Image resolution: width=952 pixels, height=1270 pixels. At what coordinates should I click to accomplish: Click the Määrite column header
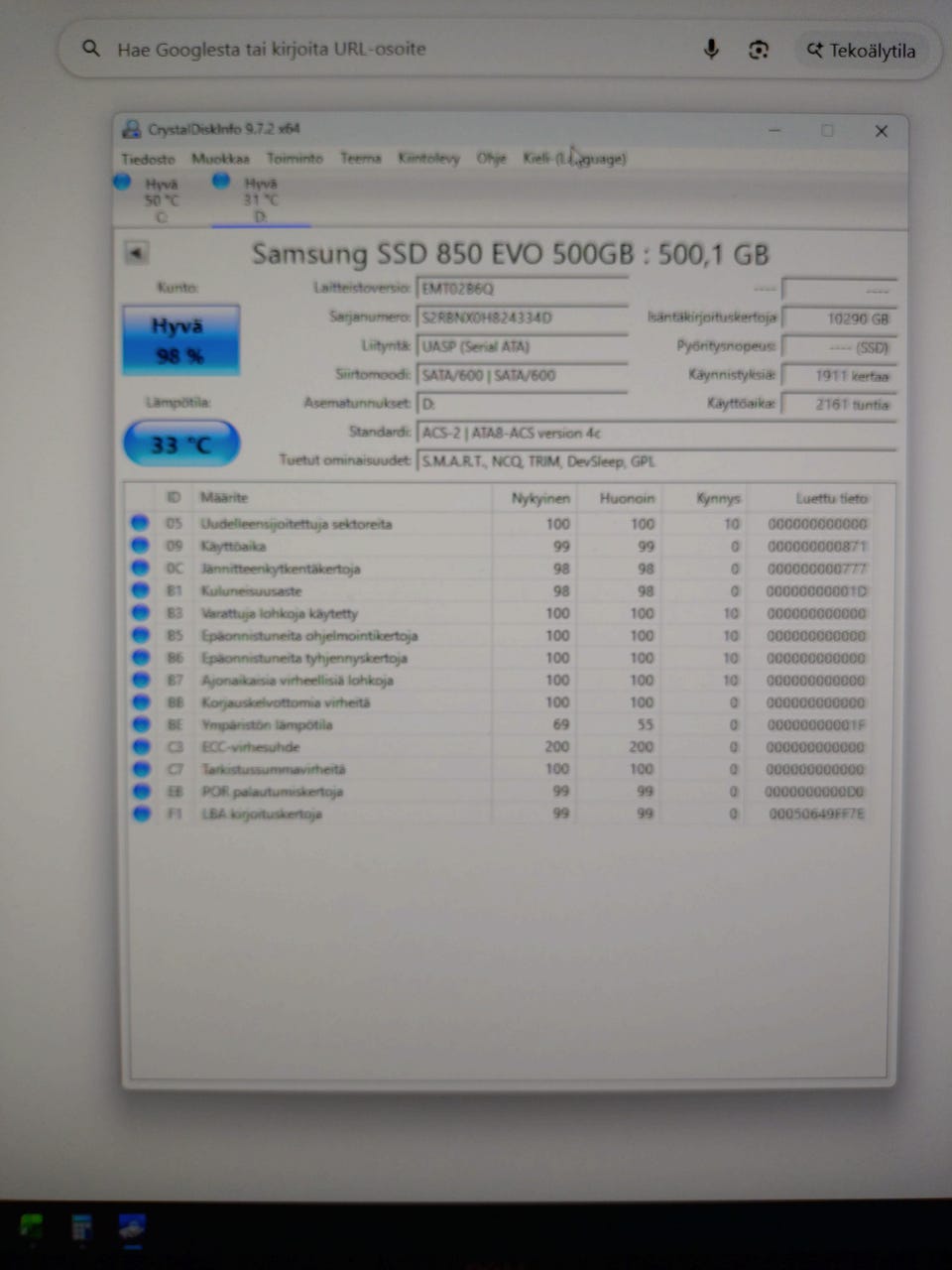224,497
